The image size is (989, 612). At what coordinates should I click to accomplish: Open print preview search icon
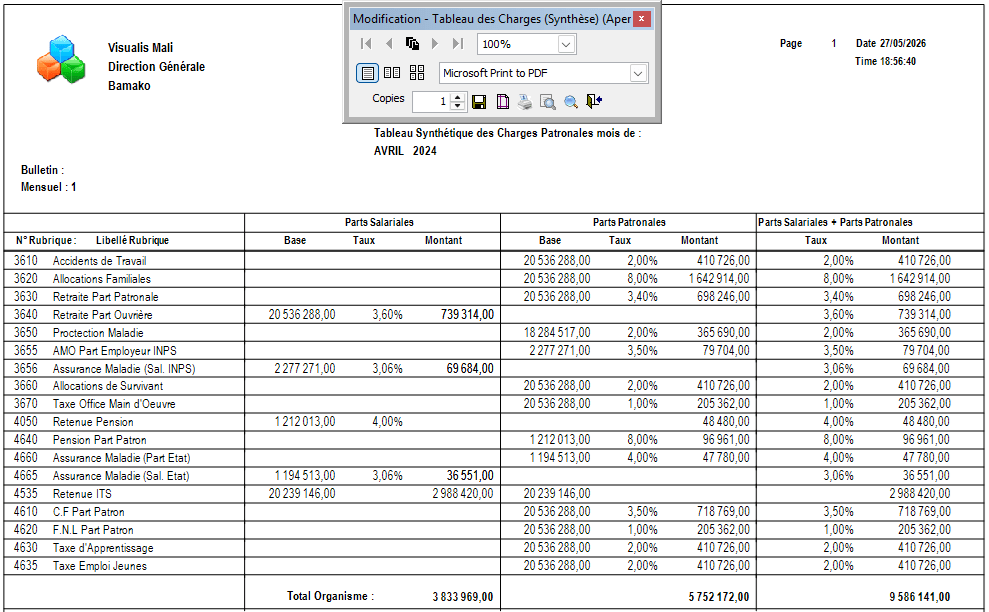[x=547, y=102]
